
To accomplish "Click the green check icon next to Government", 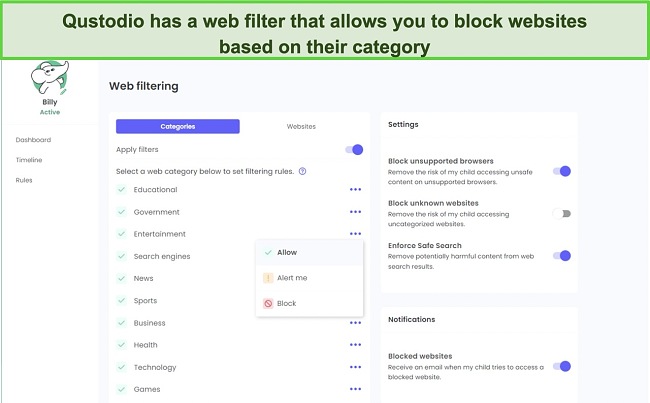I will (x=121, y=212).
